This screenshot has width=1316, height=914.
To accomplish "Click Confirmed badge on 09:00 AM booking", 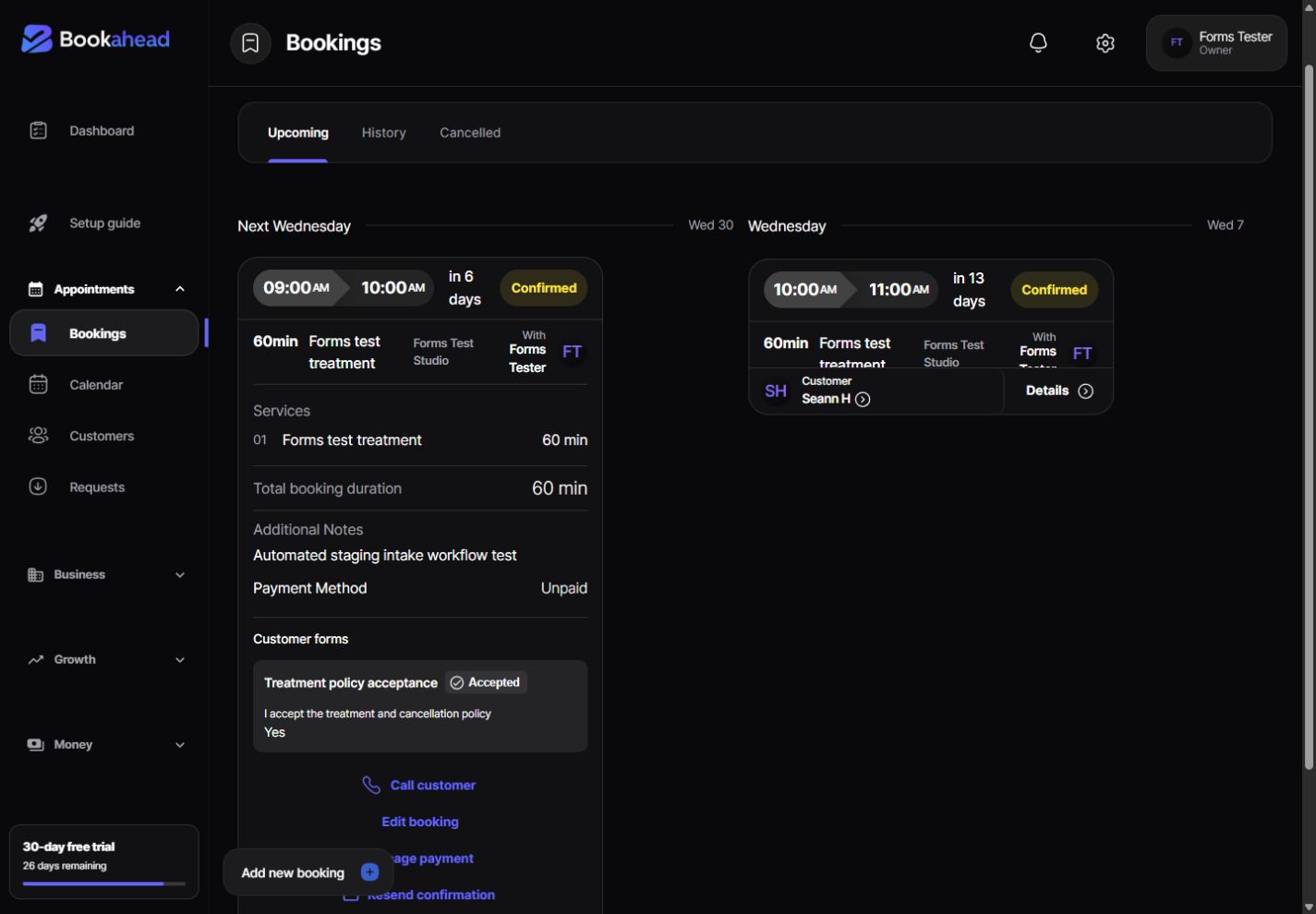I will [543, 288].
